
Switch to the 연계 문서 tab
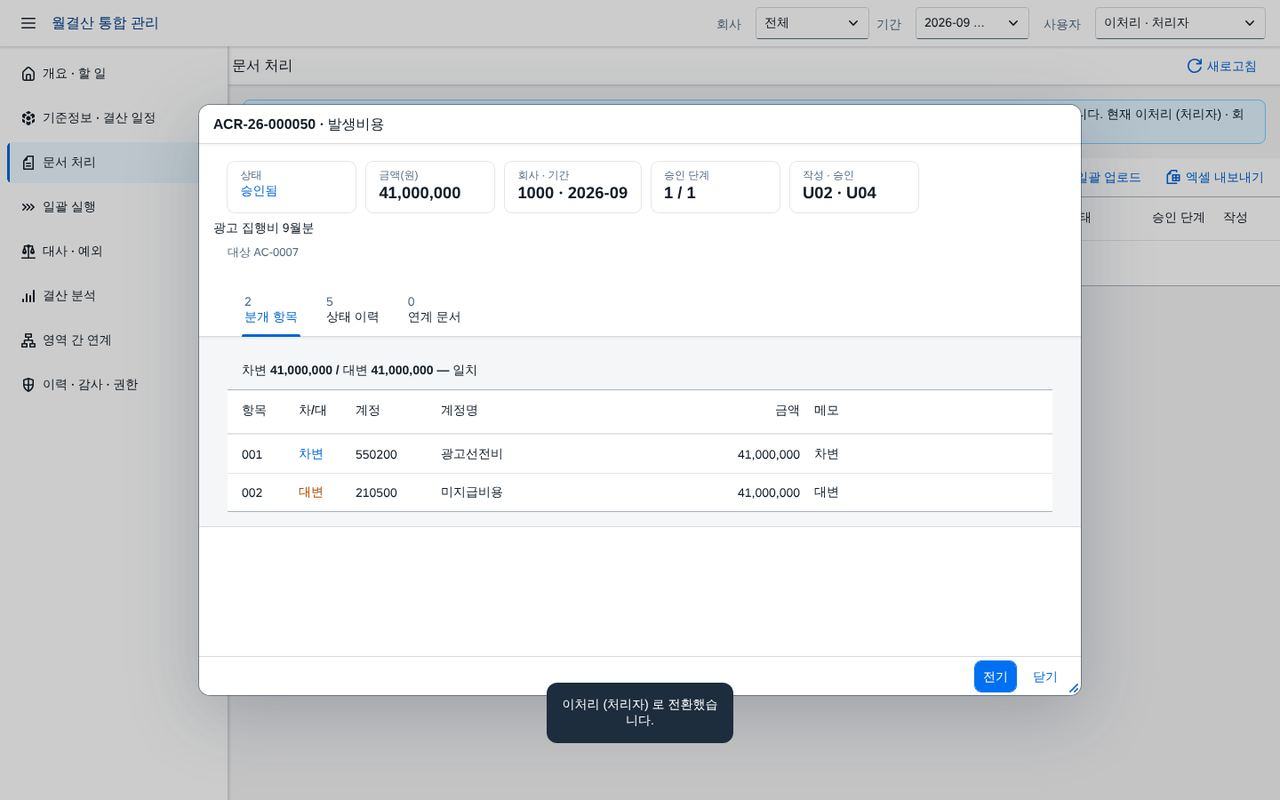click(x=434, y=310)
